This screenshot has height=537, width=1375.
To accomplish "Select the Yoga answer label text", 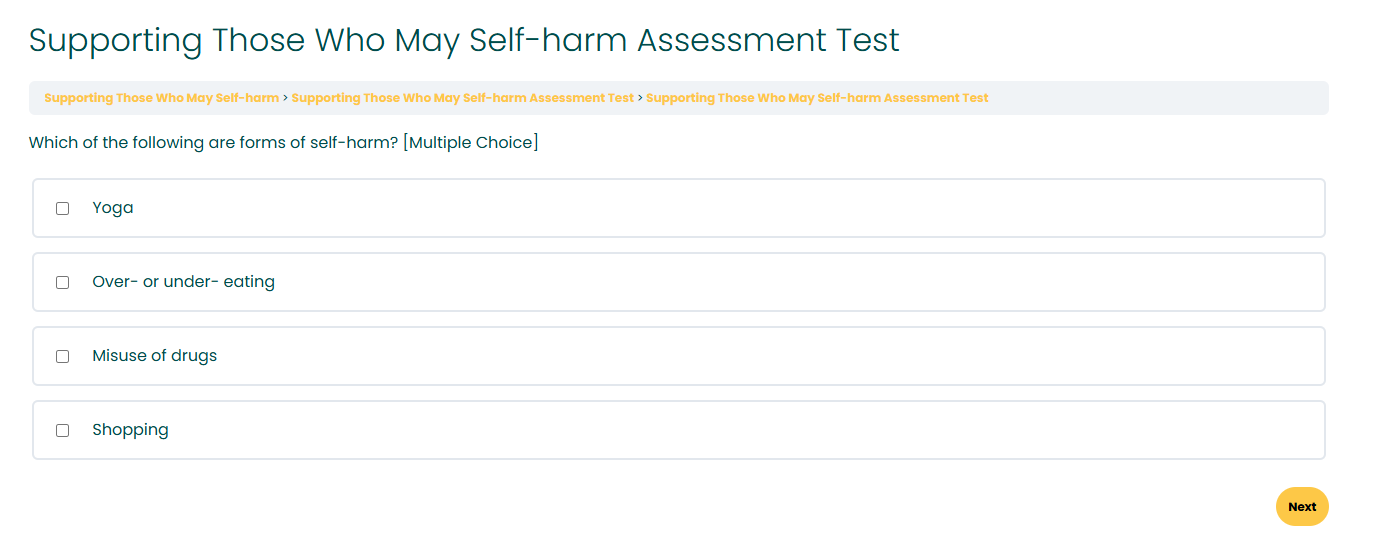I will point(113,208).
